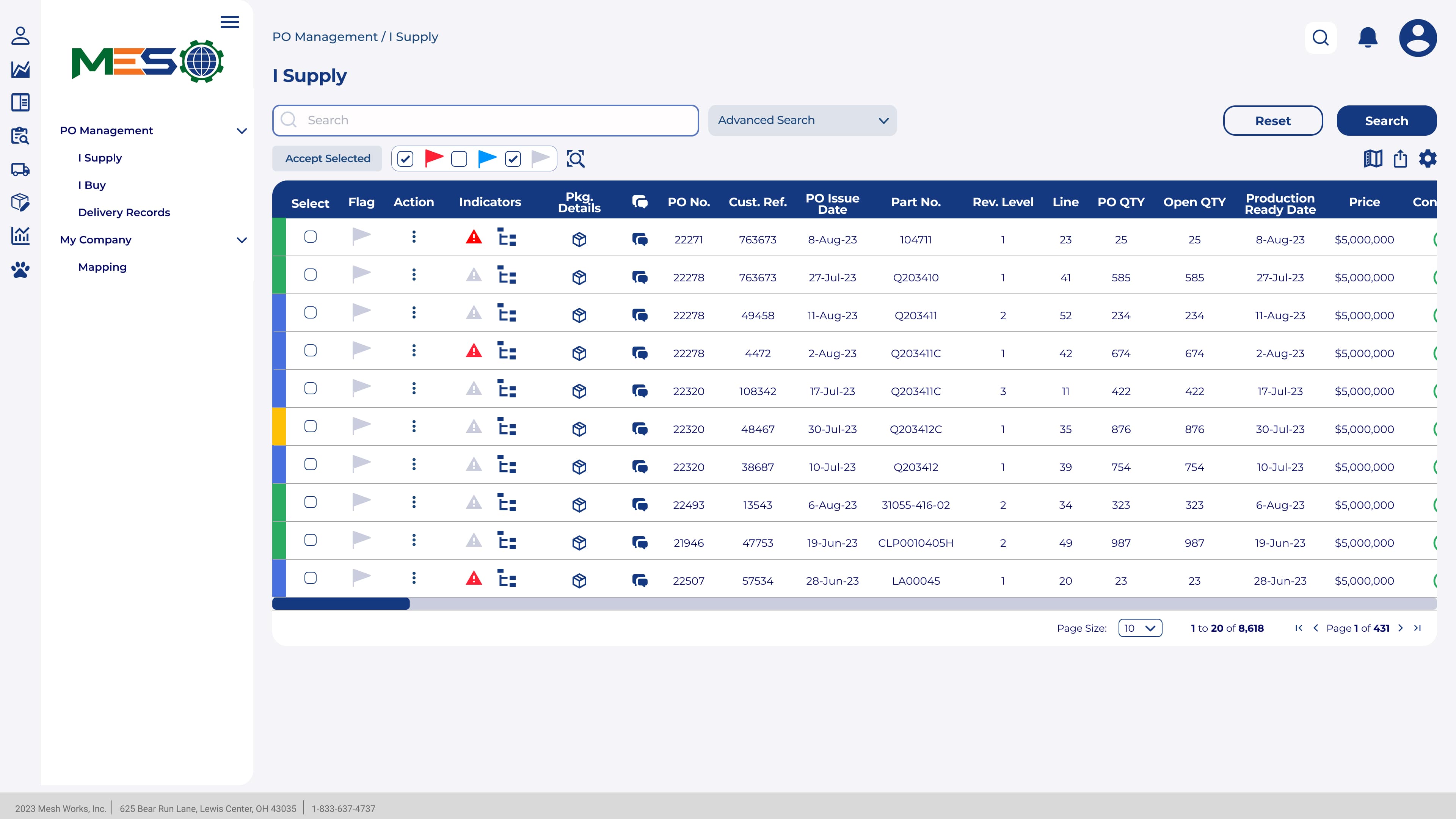Switch to Delivery Records page
The image size is (1456, 819).
coord(124,212)
